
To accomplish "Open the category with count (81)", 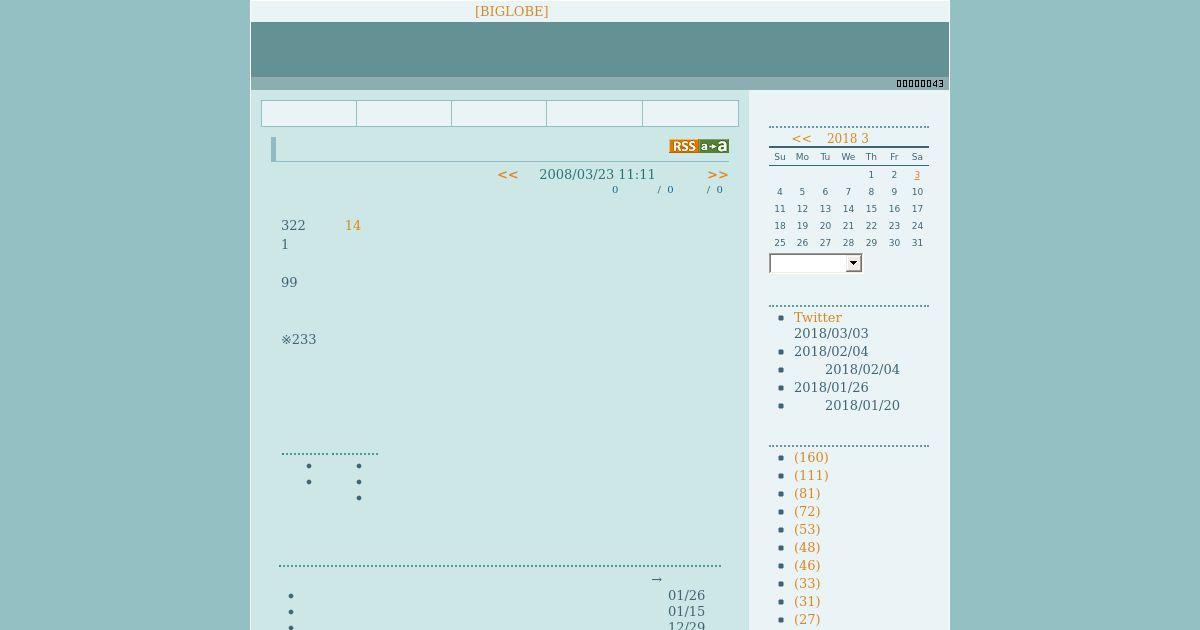I will [x=807, y=494].
